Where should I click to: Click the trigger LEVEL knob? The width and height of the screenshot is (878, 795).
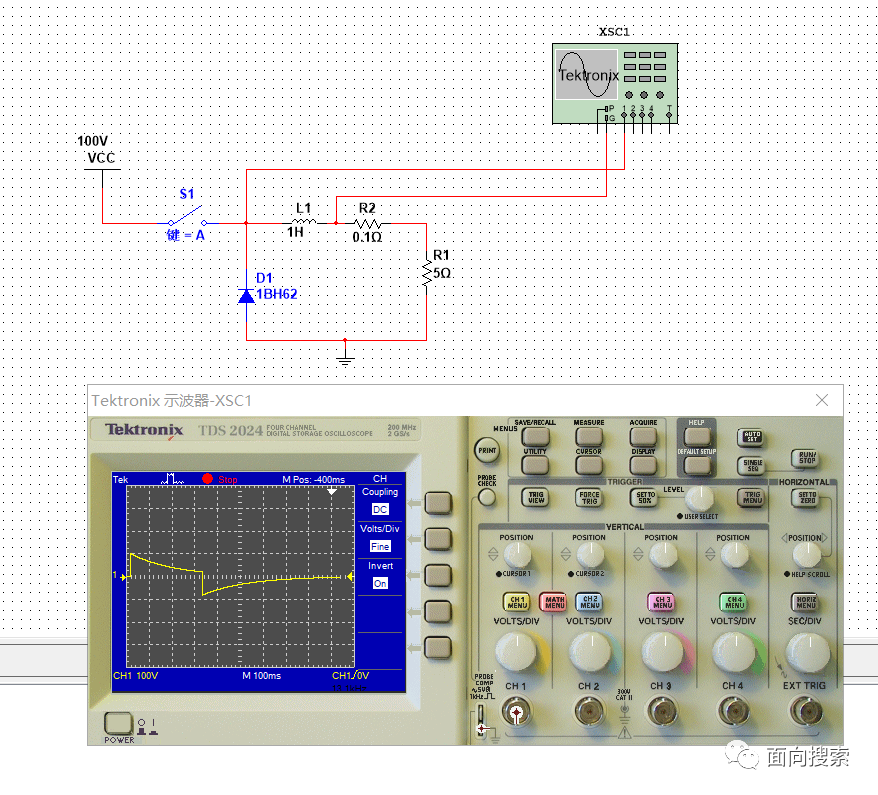coord(699,497)
